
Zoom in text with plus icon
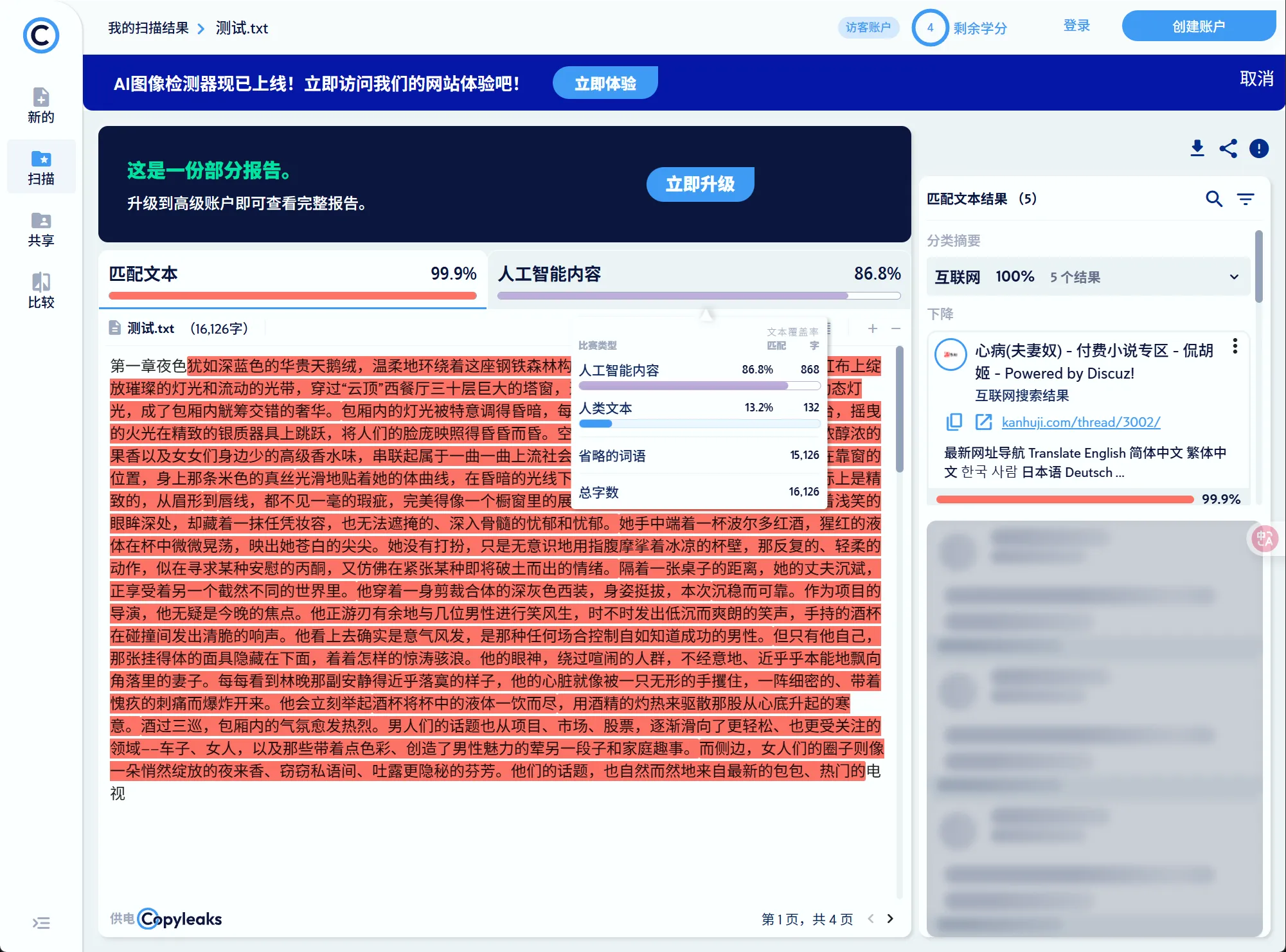pyautogui.click(x=872, y=328)
